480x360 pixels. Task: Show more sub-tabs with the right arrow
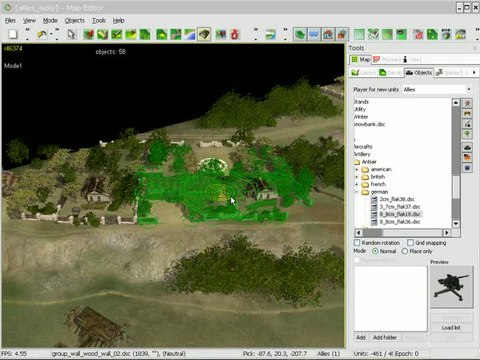click(474, 72)
